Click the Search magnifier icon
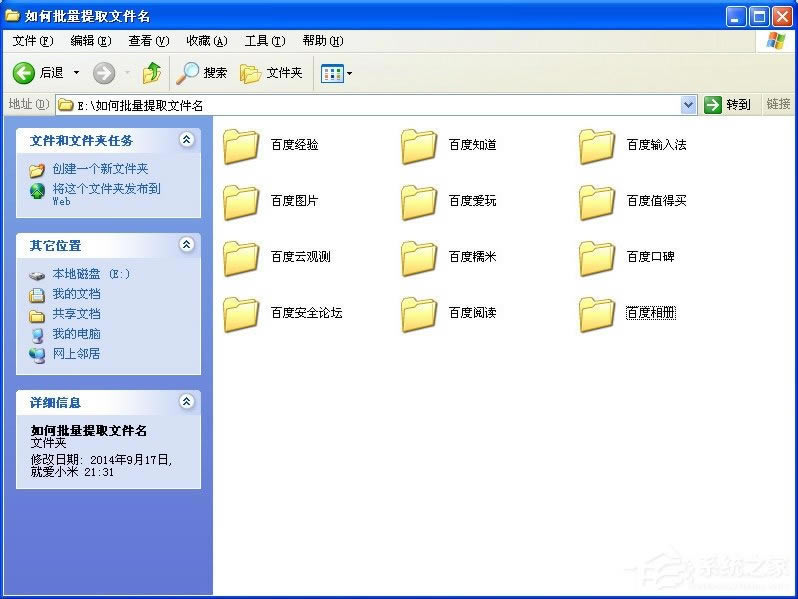Screen dimensions: 798x599 point(188,73)
